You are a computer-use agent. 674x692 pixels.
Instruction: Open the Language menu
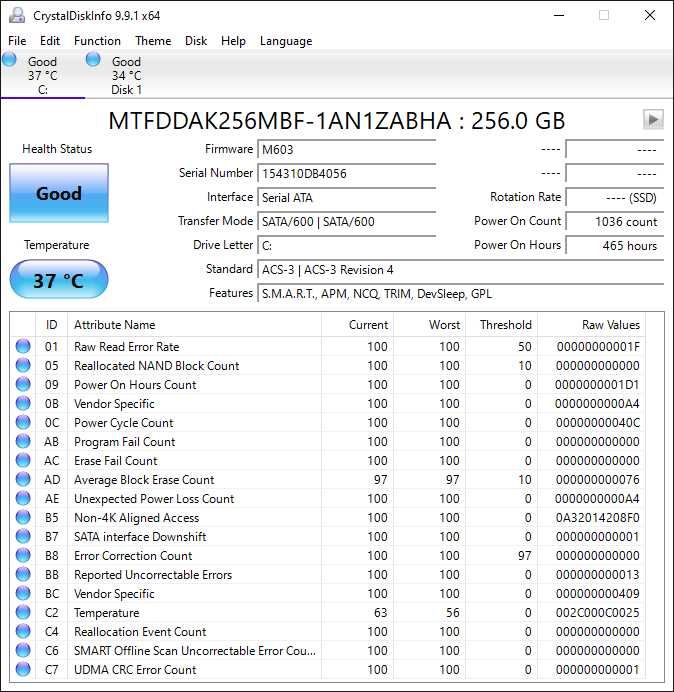286,41
